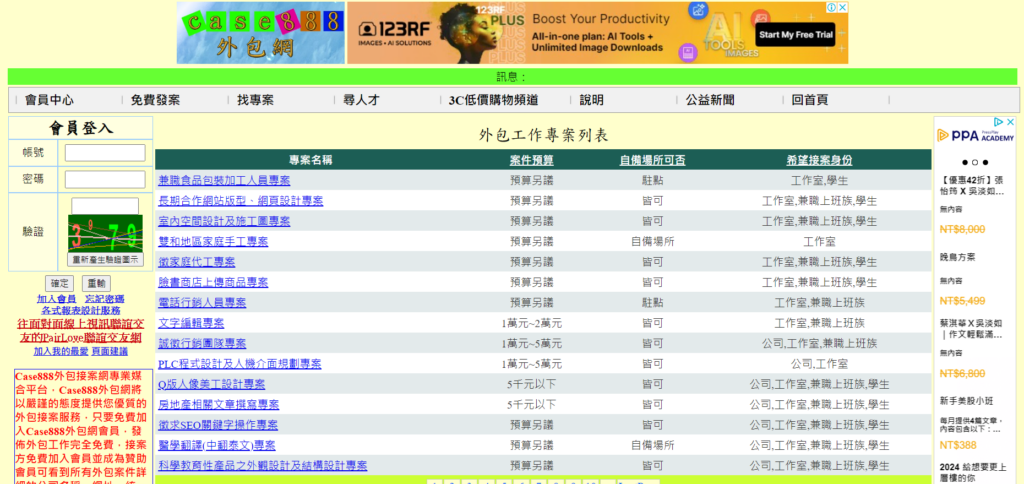Screen dimensions: 1024x484
Task: Close the PPA Academy sidebar ad
Action: point(1010,122)
